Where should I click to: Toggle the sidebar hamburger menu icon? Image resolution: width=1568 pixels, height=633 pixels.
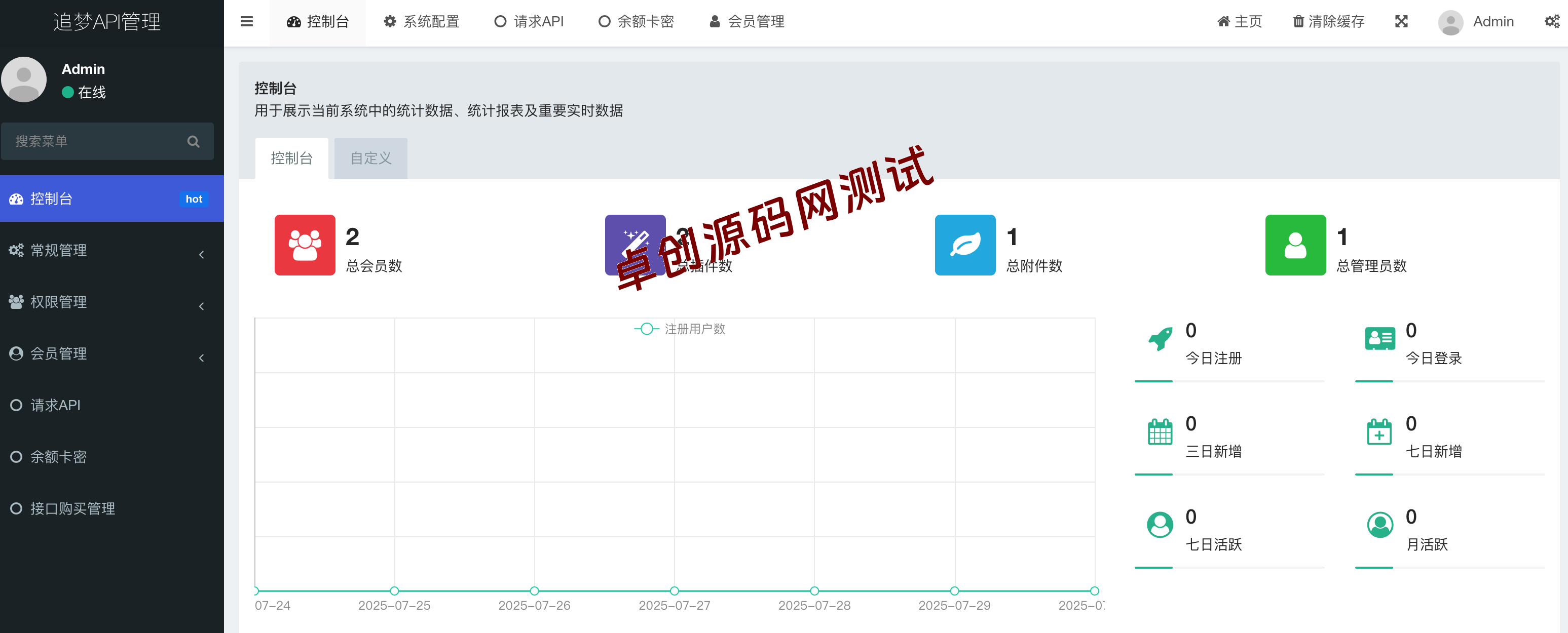(246, 22)
